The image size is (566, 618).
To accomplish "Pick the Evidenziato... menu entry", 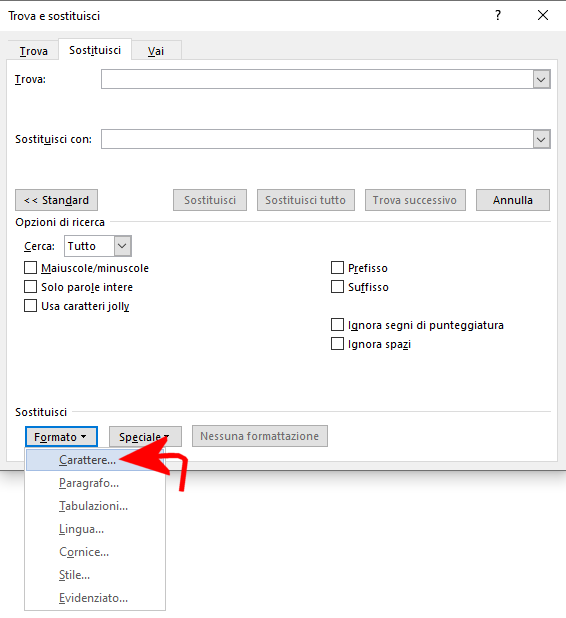I will [95, 598].
